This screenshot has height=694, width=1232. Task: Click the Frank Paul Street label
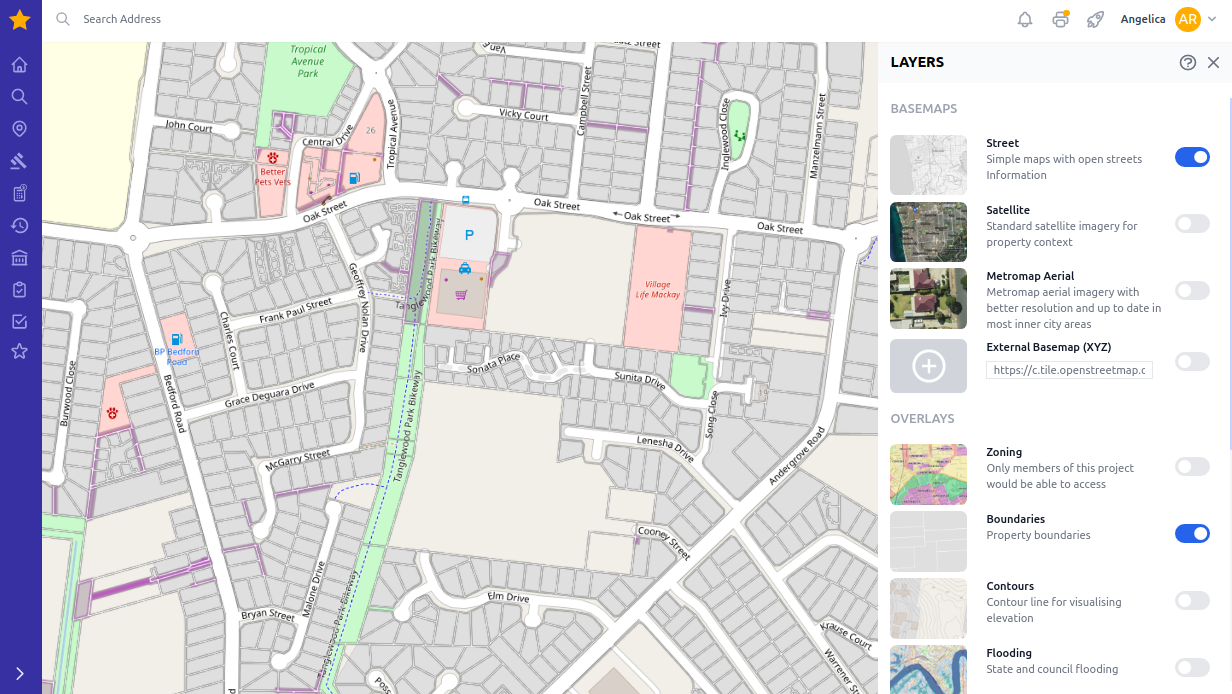pyautogui.click(x=295, y=311)
